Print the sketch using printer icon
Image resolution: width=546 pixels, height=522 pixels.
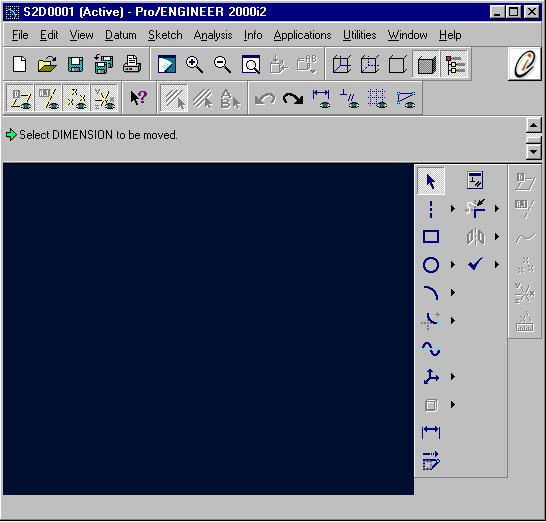[x=132, y=64]
